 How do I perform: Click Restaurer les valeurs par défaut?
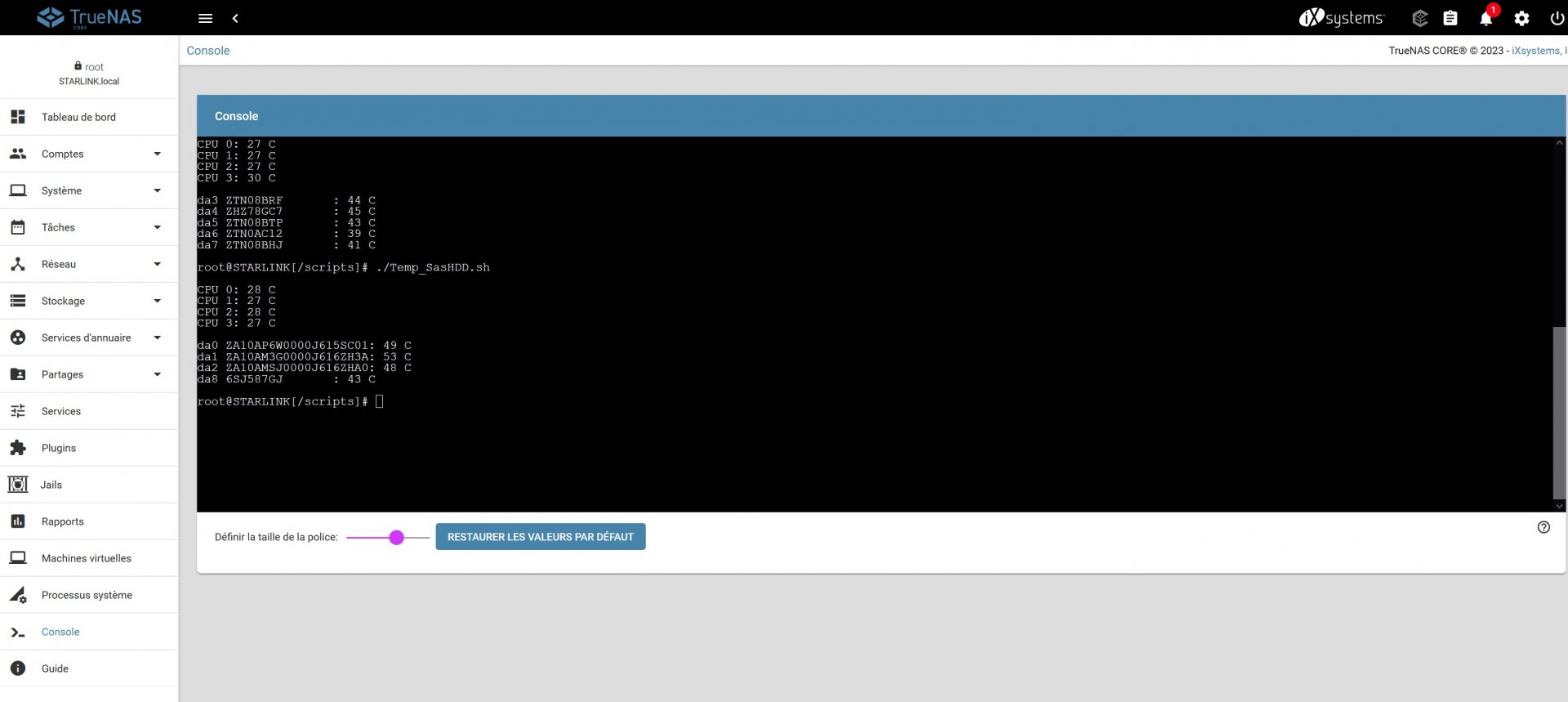(x=541, y=537)
